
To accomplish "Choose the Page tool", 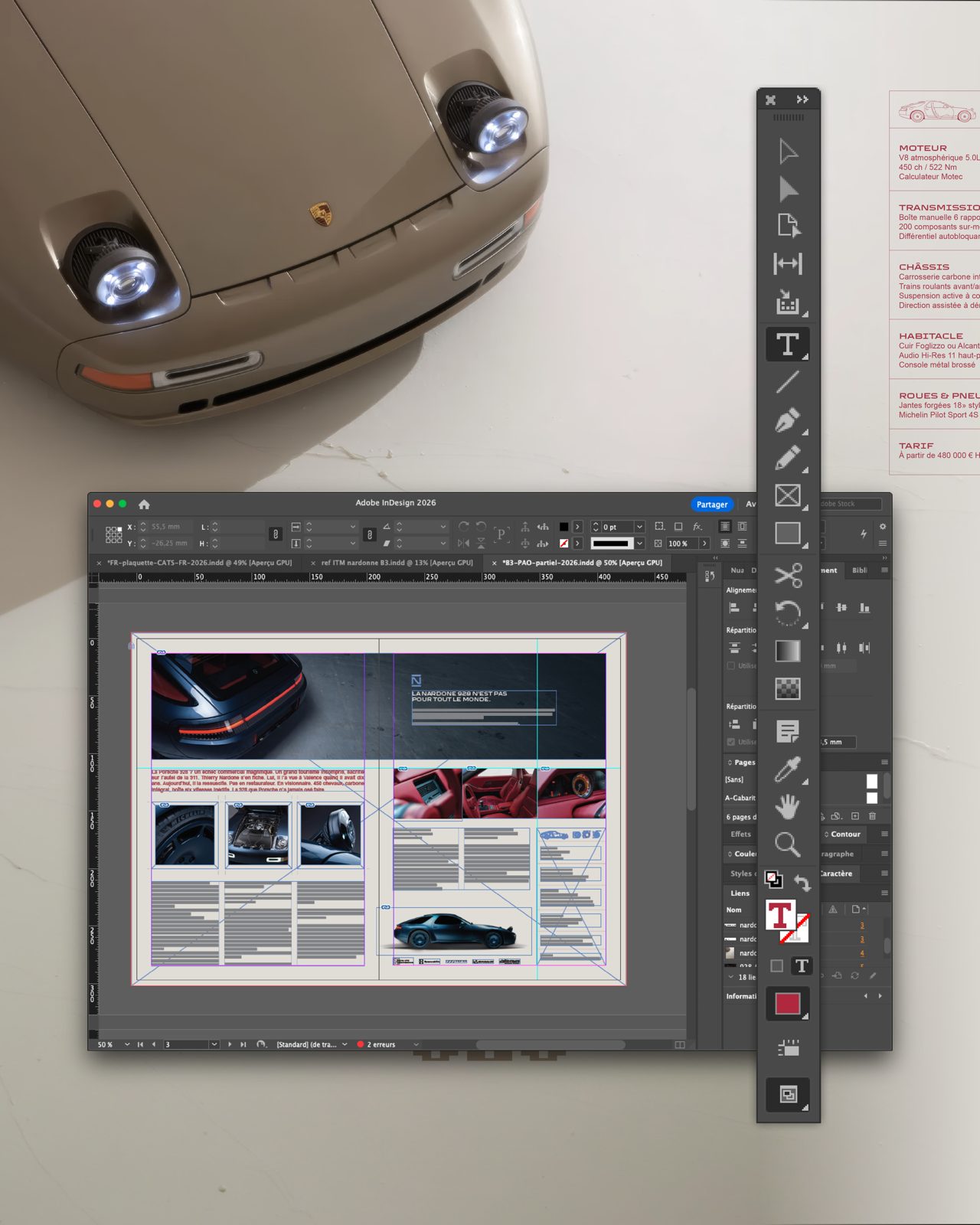I will point(788,226).
